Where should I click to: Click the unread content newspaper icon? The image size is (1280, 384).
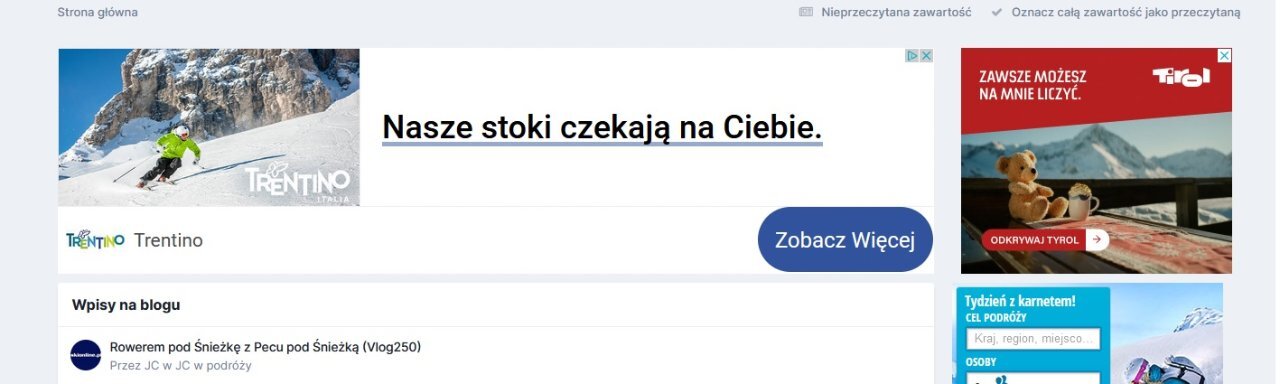(x=806, y=13)
